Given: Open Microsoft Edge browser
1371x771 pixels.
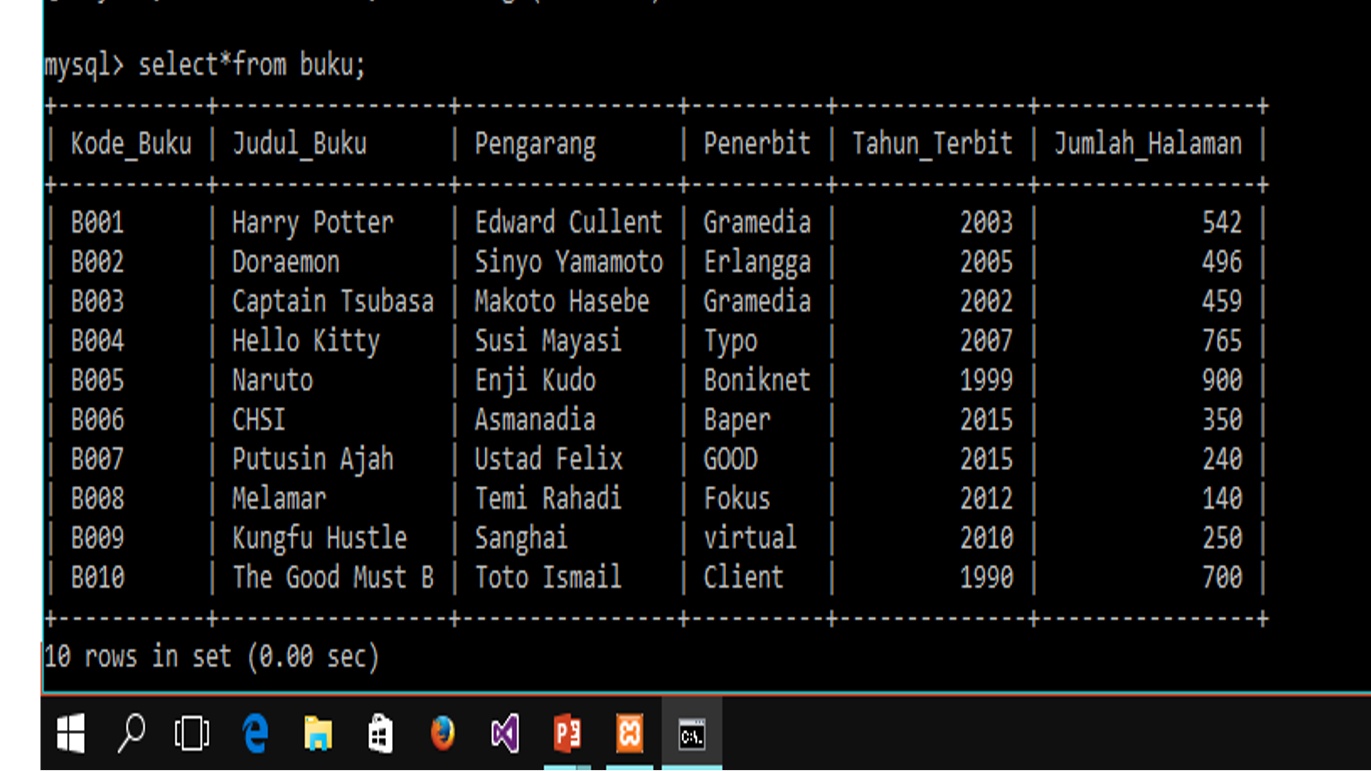Looking at the screenshot, I should [255, 733].
